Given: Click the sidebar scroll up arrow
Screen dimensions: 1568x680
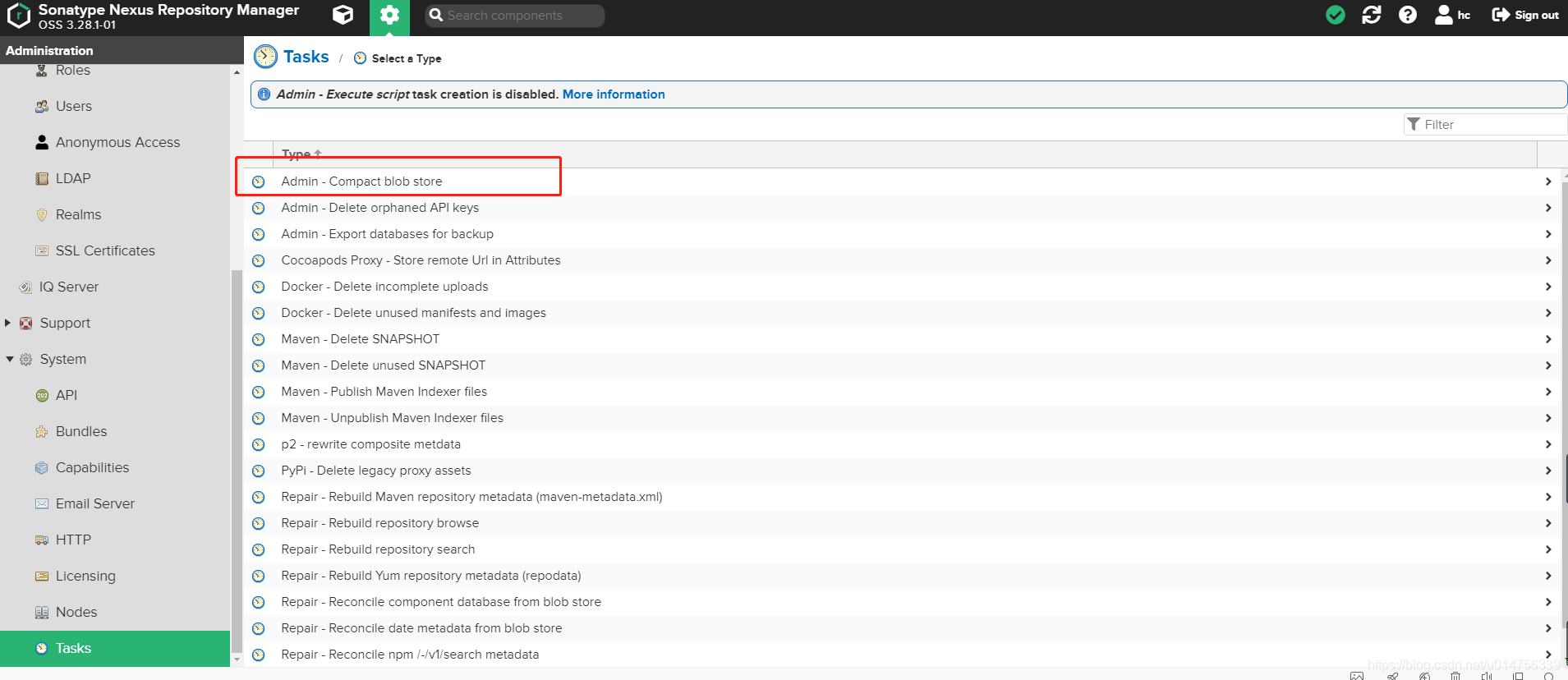Looking at the screenshot, I should click(x=237, y=72).
